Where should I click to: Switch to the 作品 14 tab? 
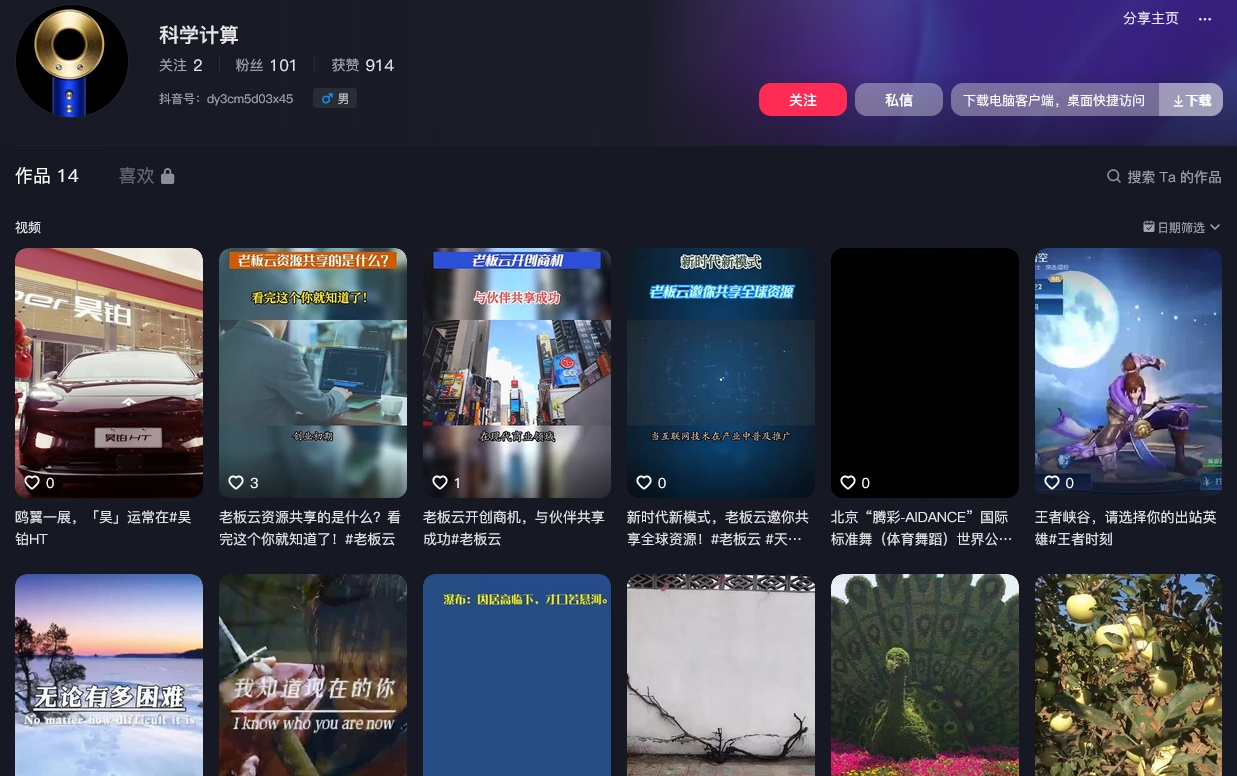(x=47, y=176)
